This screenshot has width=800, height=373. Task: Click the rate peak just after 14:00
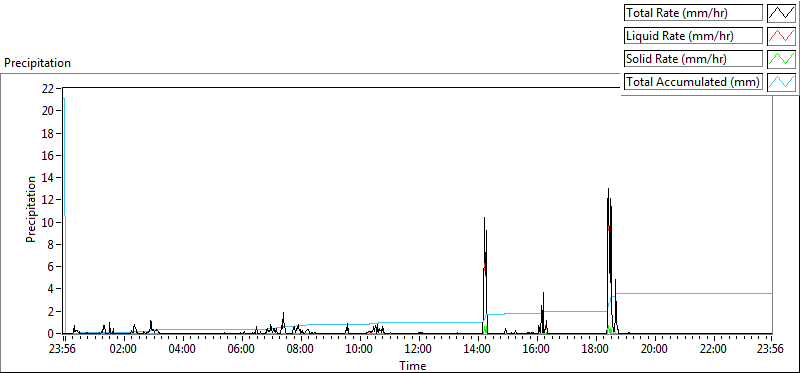484,218
